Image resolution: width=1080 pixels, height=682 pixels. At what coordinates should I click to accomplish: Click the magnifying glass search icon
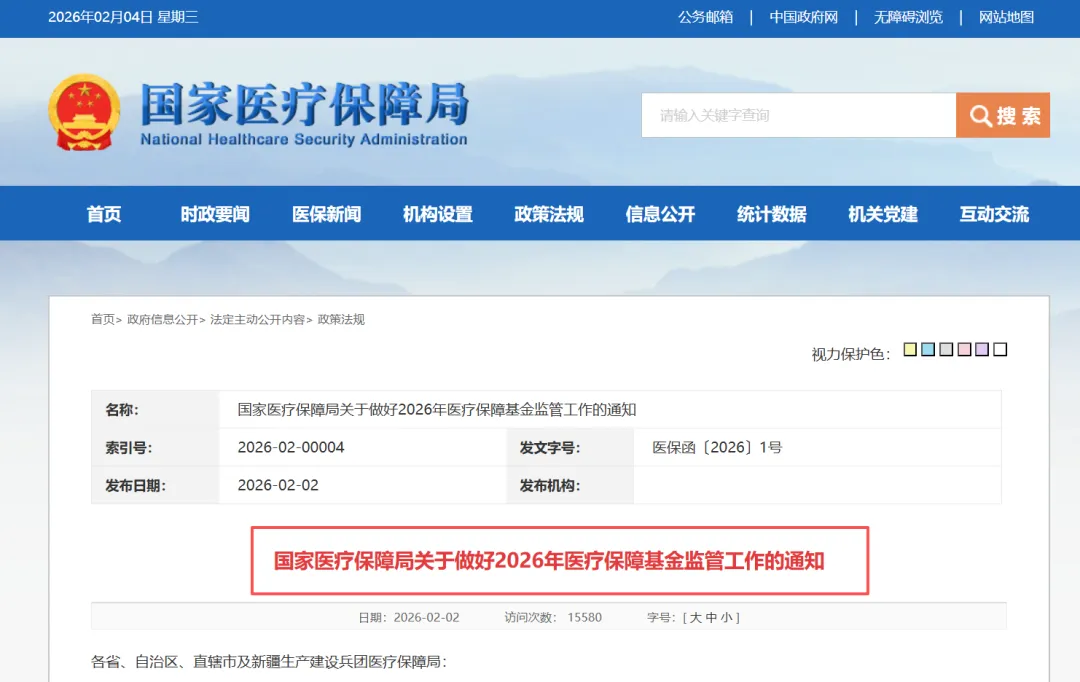tap(980, 114)
